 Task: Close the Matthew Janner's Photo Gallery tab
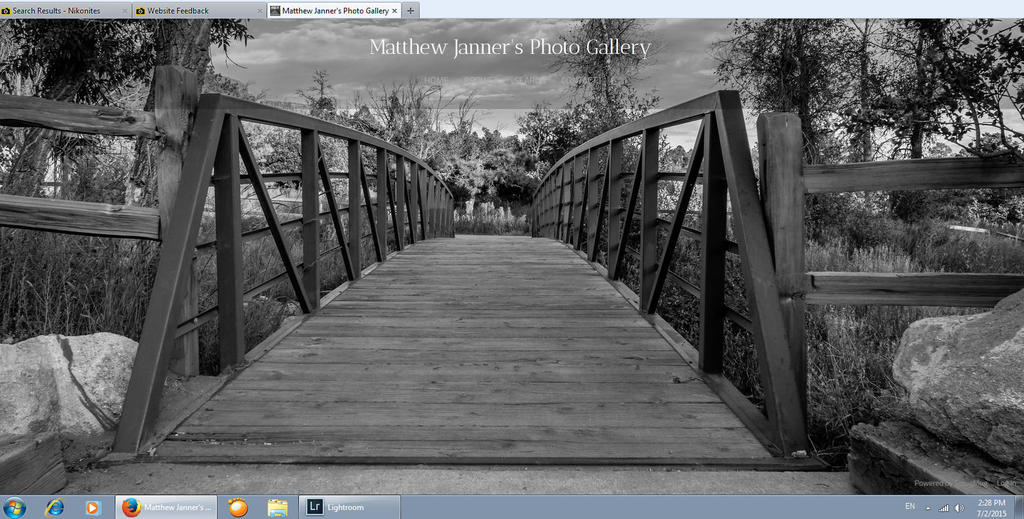coord(394,11)
